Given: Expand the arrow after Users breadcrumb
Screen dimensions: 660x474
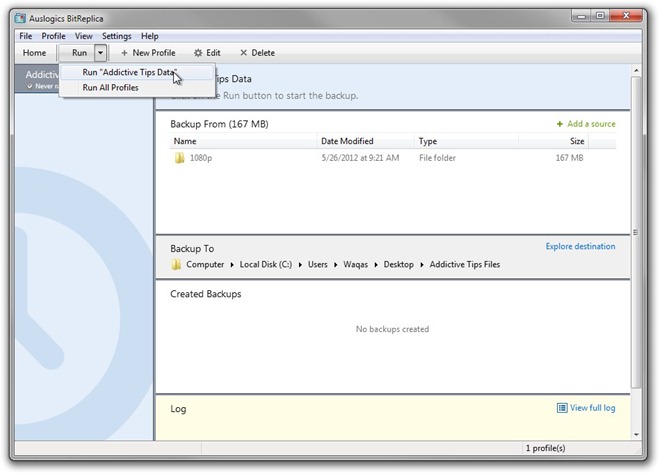Looking at the screenshot, I should (x=335, y=265).
